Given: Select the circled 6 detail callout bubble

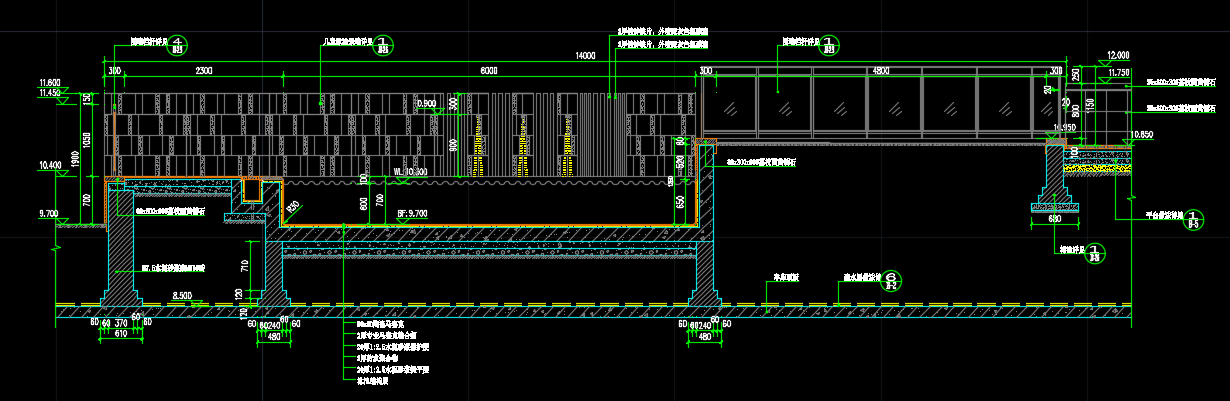Looking at the screenshot, I should (x=893, y=283).
